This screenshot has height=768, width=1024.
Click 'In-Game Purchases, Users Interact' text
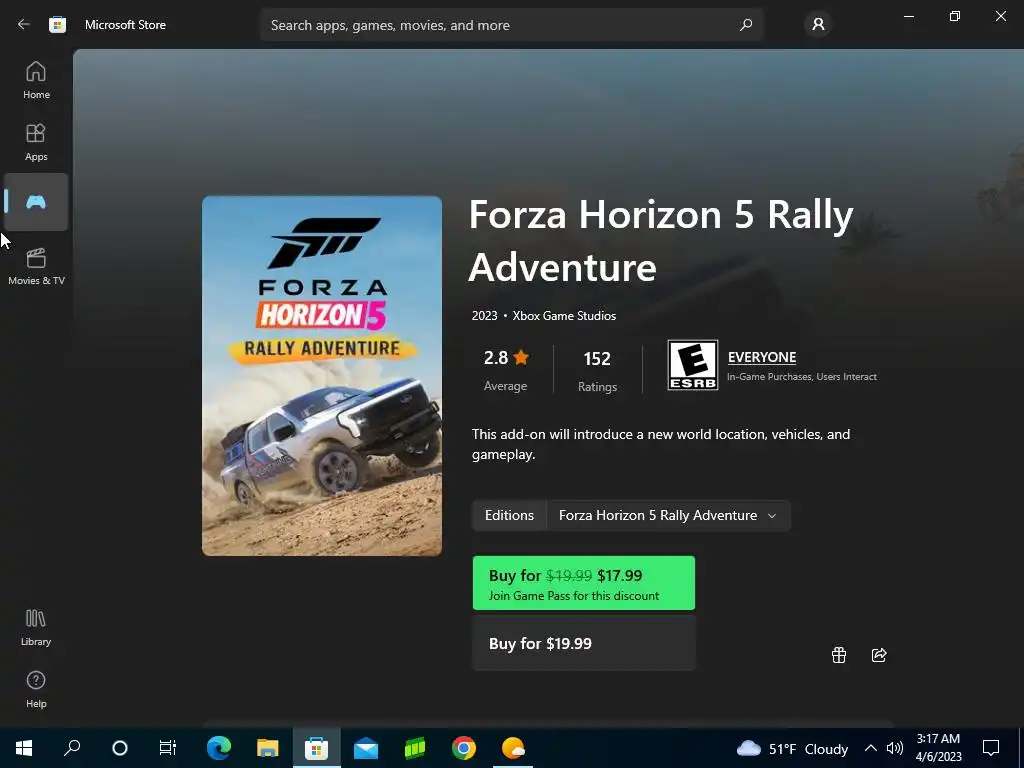click(802, 377)
